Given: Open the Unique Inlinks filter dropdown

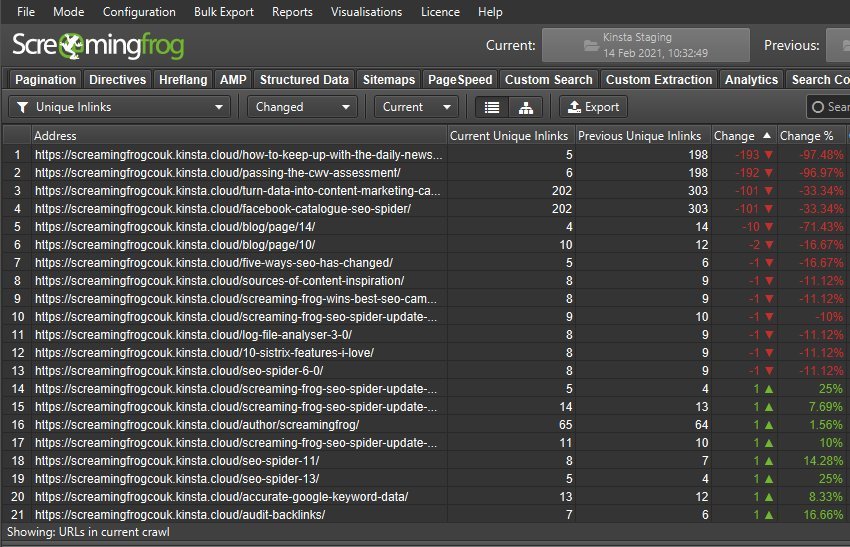Looking at the screenshot, I should [x=119, y=107].
